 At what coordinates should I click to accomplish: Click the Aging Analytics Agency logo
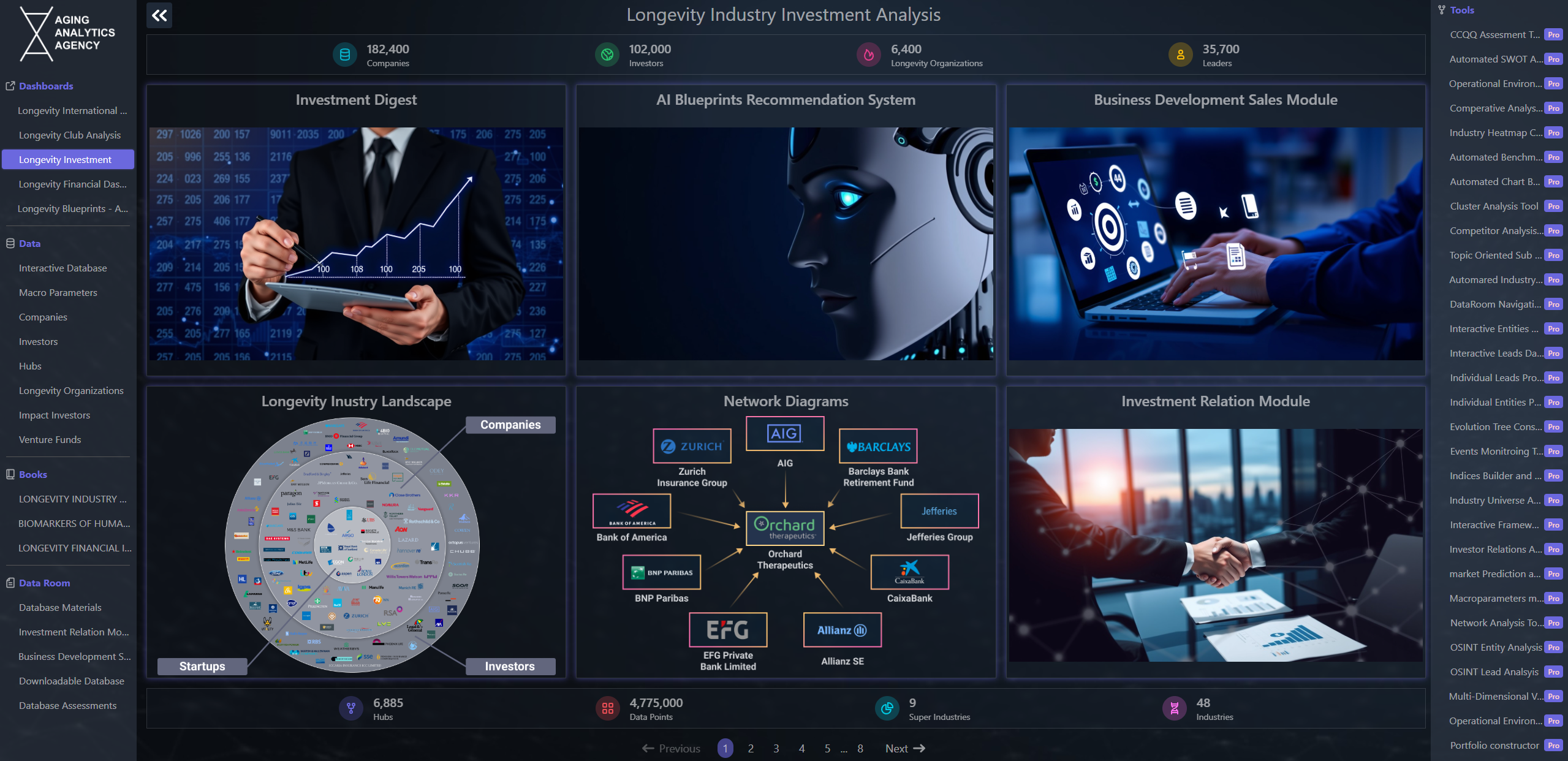(67, 34)
